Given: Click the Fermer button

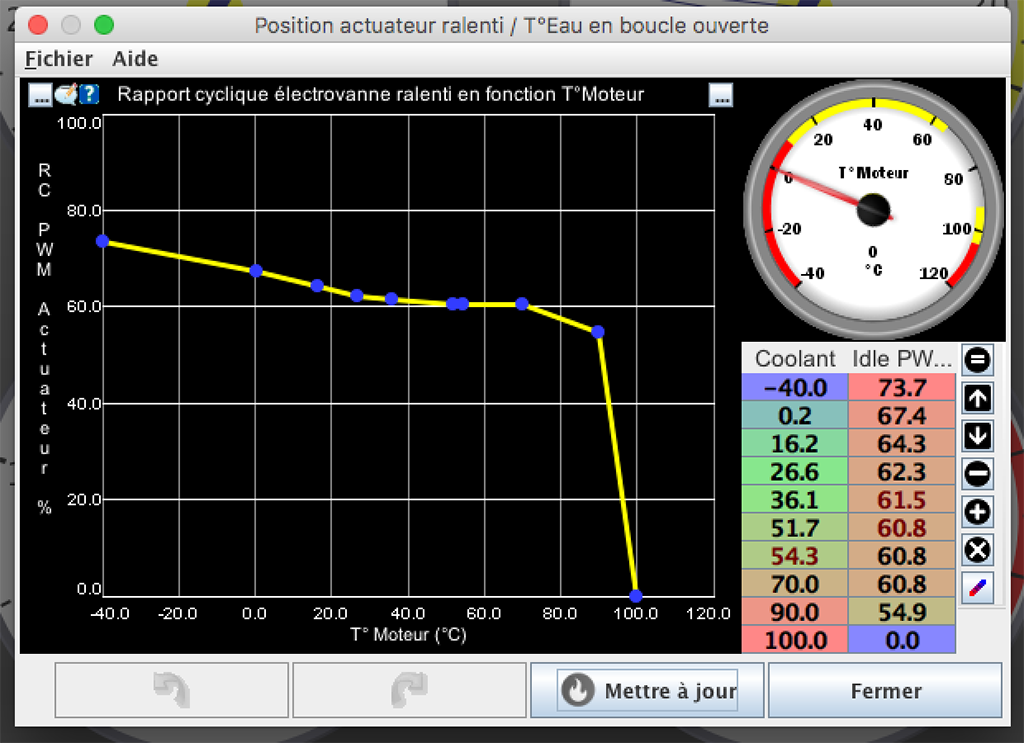Looking at the screenshot, I should [885, 691].
